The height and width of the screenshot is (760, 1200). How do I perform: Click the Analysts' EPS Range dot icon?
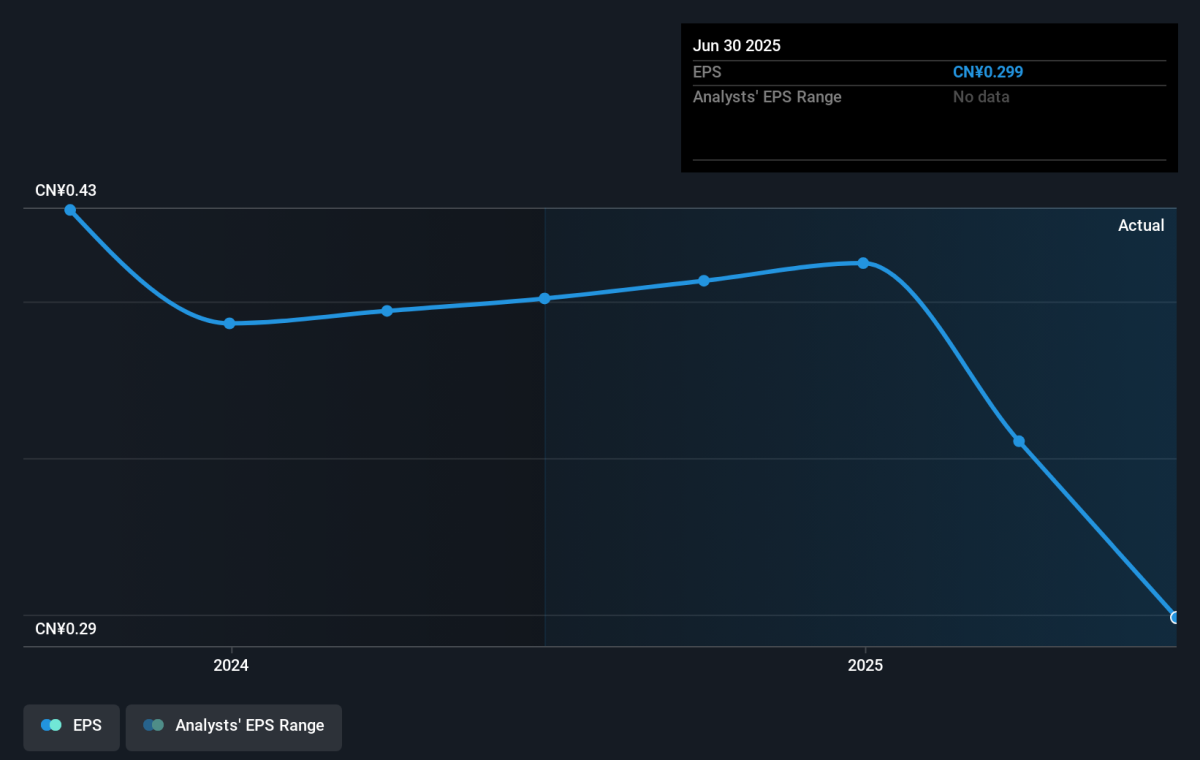pyautogui.click(x=153, y=726)
